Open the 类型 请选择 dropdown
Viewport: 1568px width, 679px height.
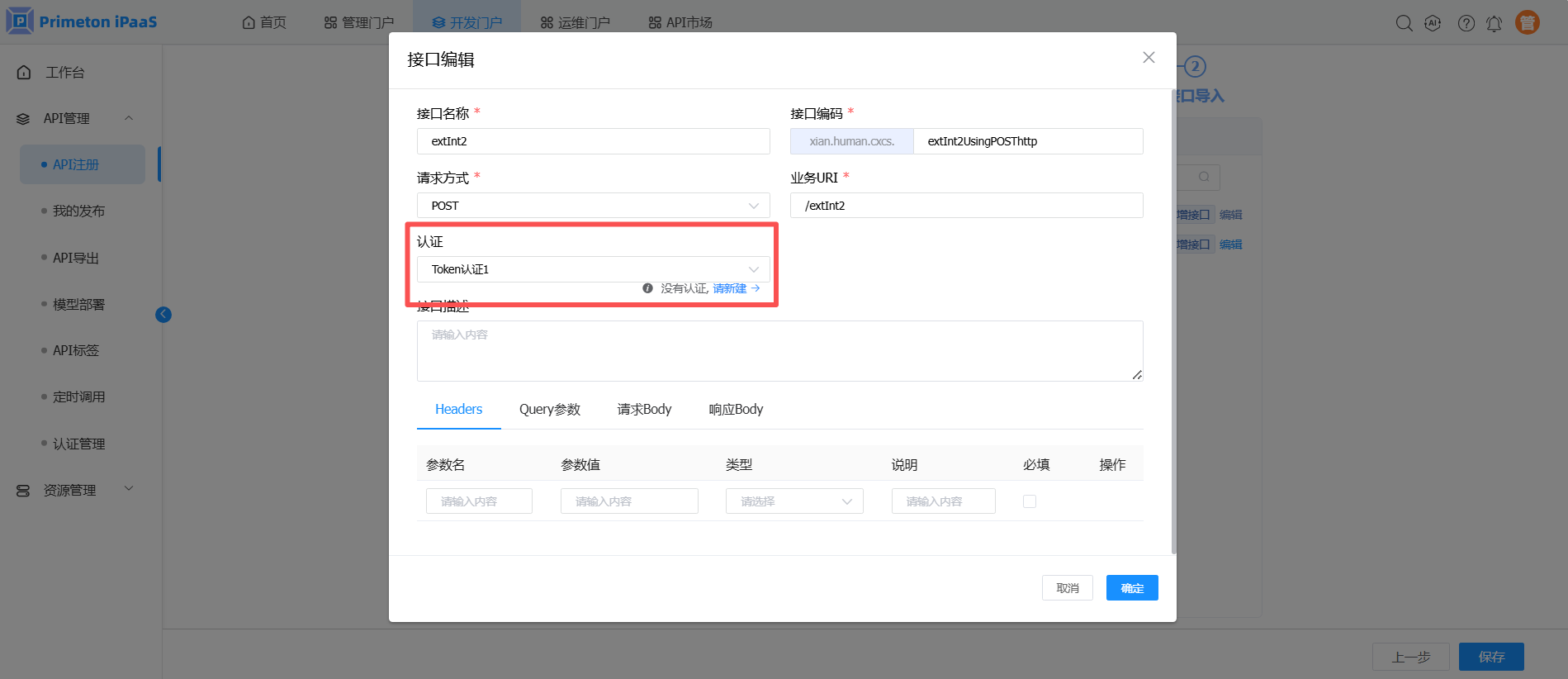click(x=793, y=501)
